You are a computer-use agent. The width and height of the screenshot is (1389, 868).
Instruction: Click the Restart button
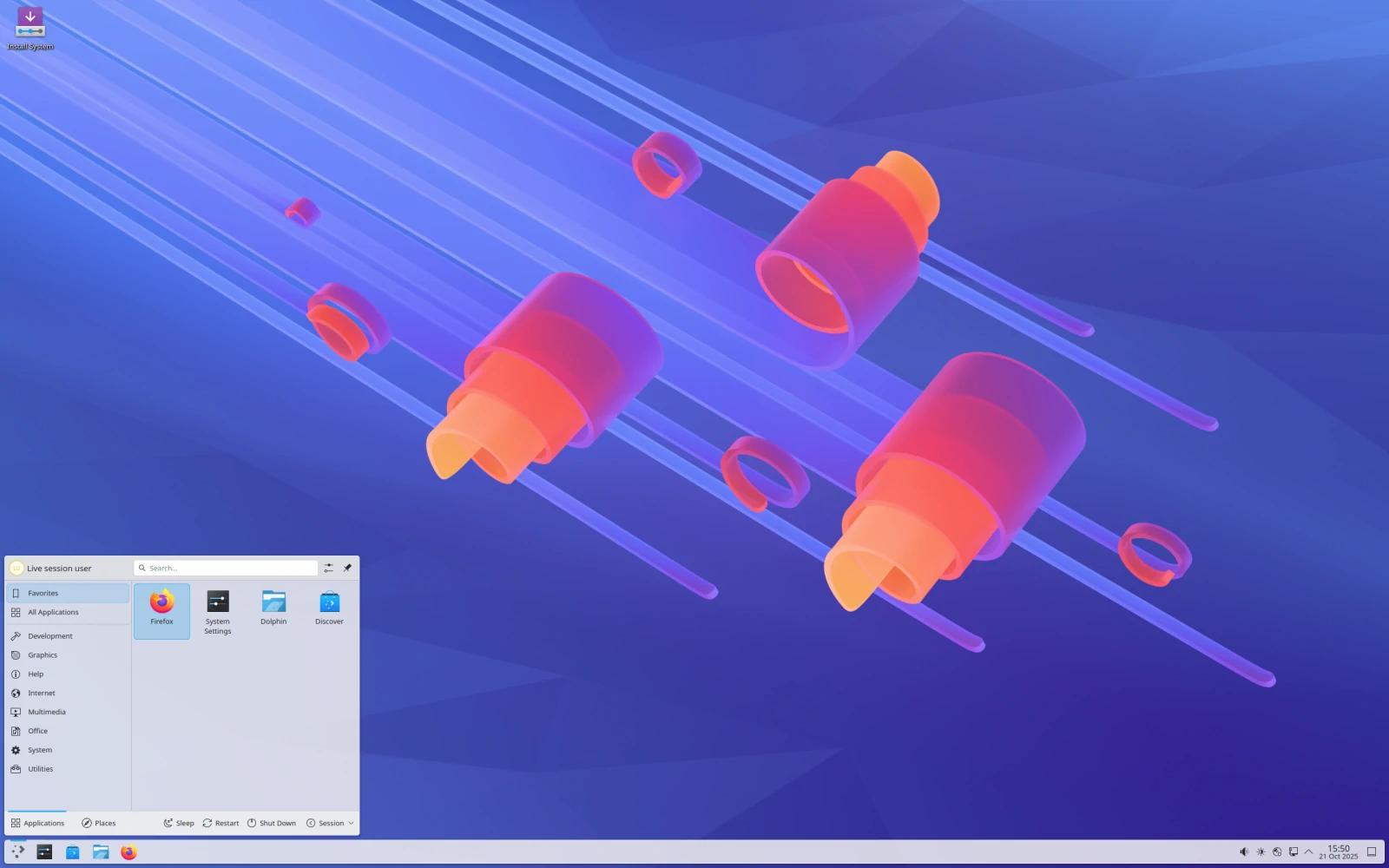tap(221, 823)
